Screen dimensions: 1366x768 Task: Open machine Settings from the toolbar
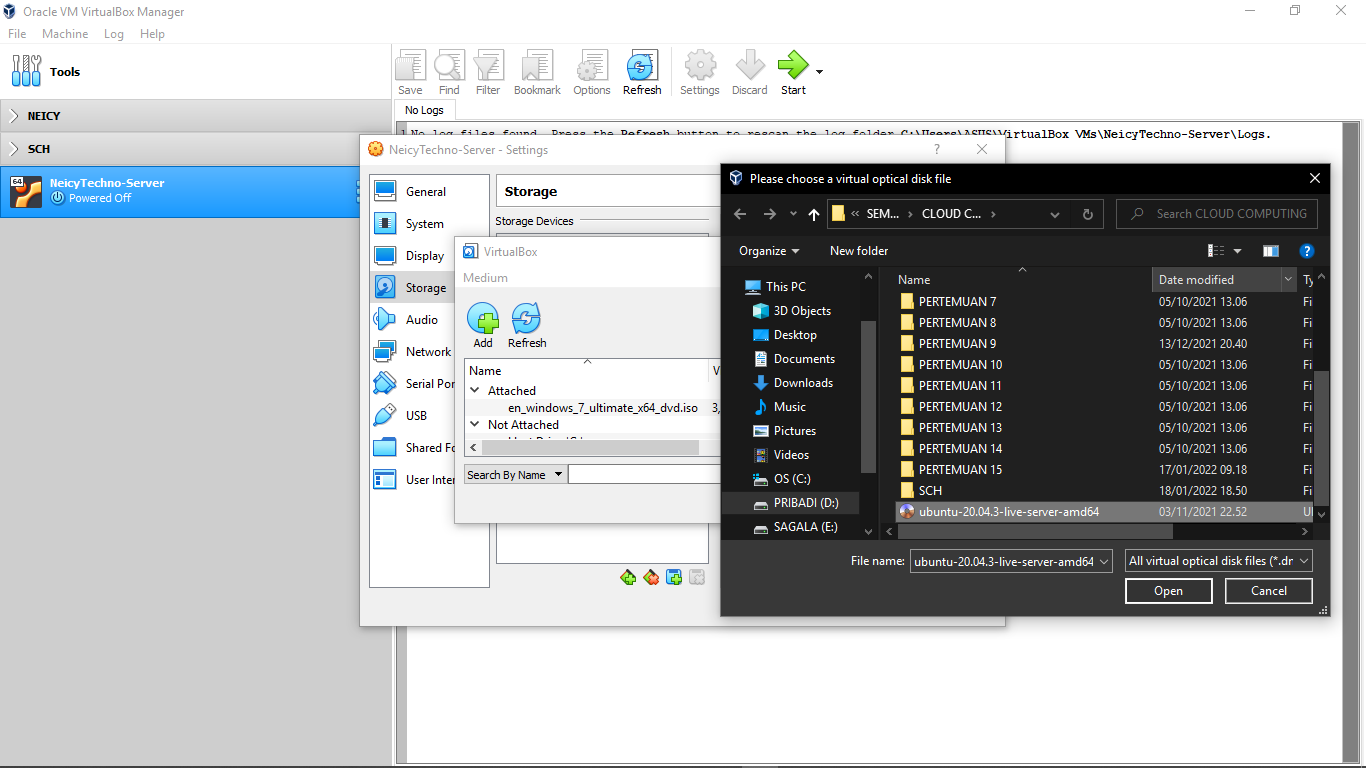700,73
